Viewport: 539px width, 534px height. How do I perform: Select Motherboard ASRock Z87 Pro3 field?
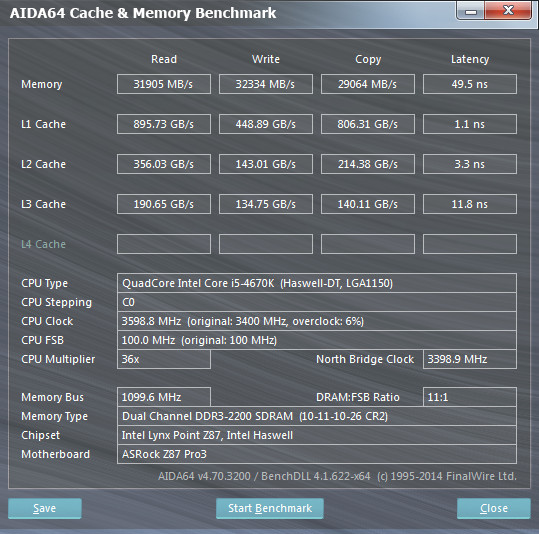tap(317, 454)
